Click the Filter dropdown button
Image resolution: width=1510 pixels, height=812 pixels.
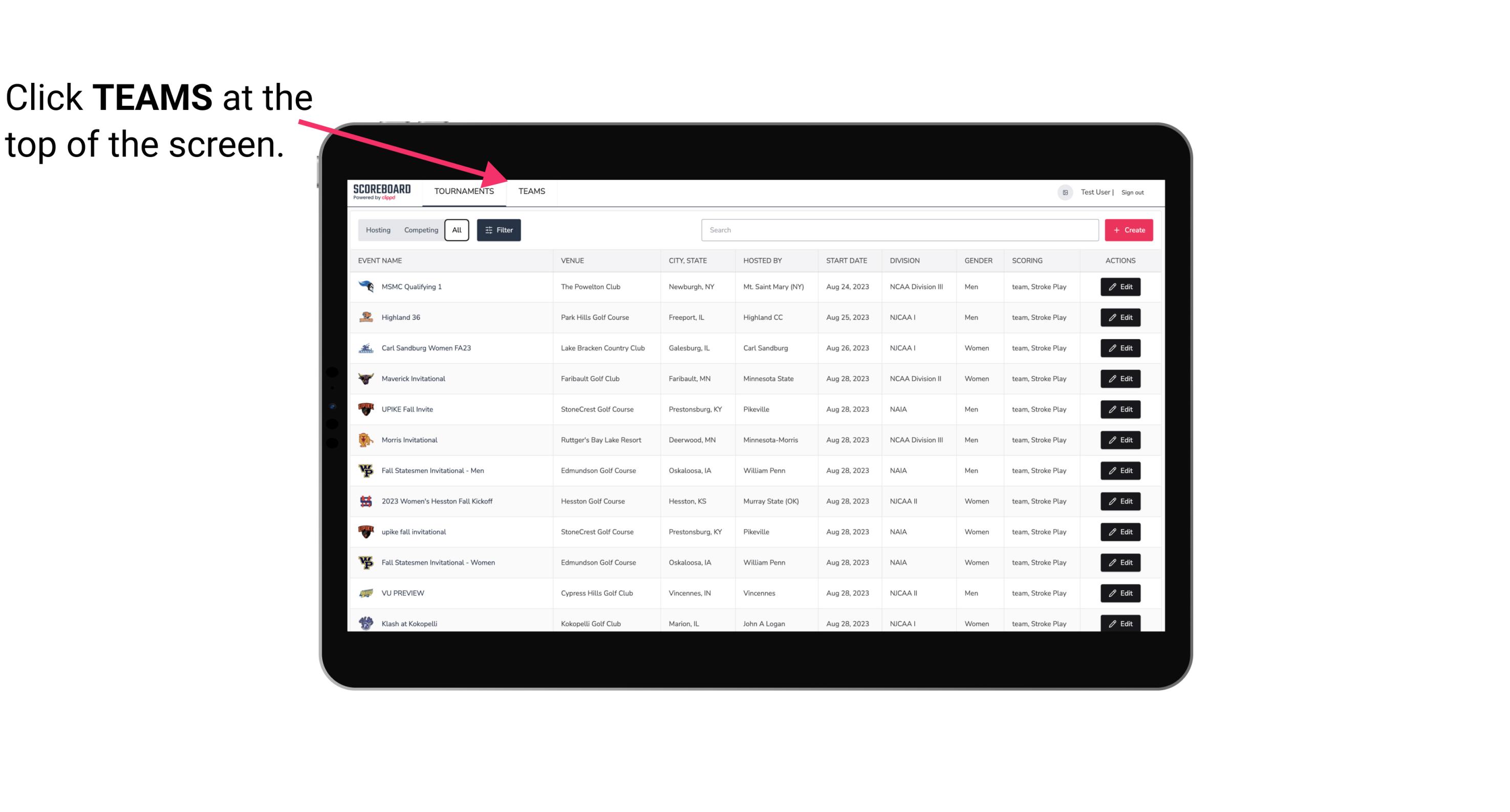499,230
